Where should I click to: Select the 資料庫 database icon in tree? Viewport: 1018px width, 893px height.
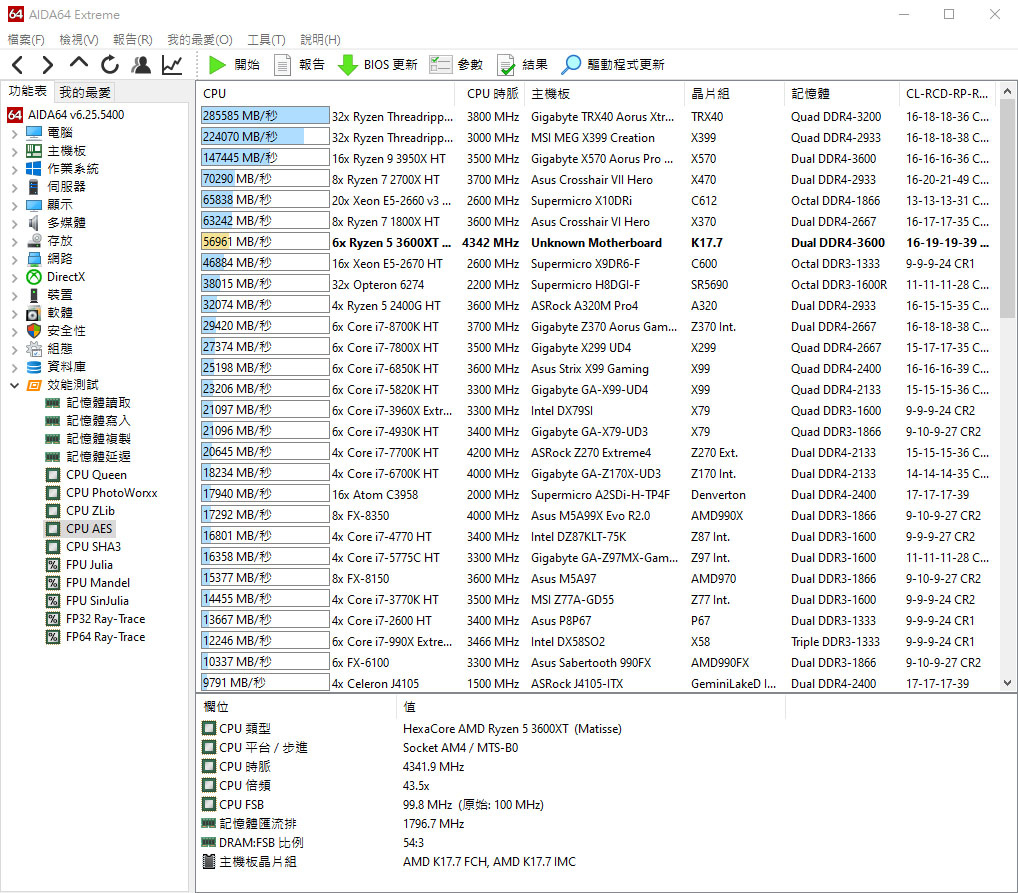(x=34, y=367)
